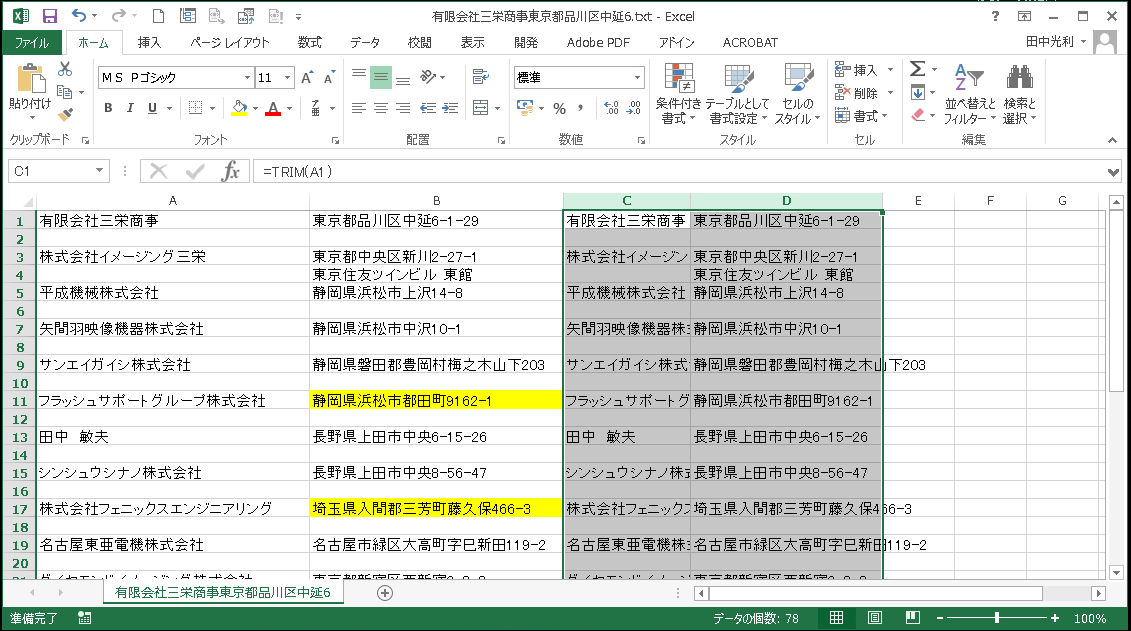Apply the yellow fill color

point(239,109)
